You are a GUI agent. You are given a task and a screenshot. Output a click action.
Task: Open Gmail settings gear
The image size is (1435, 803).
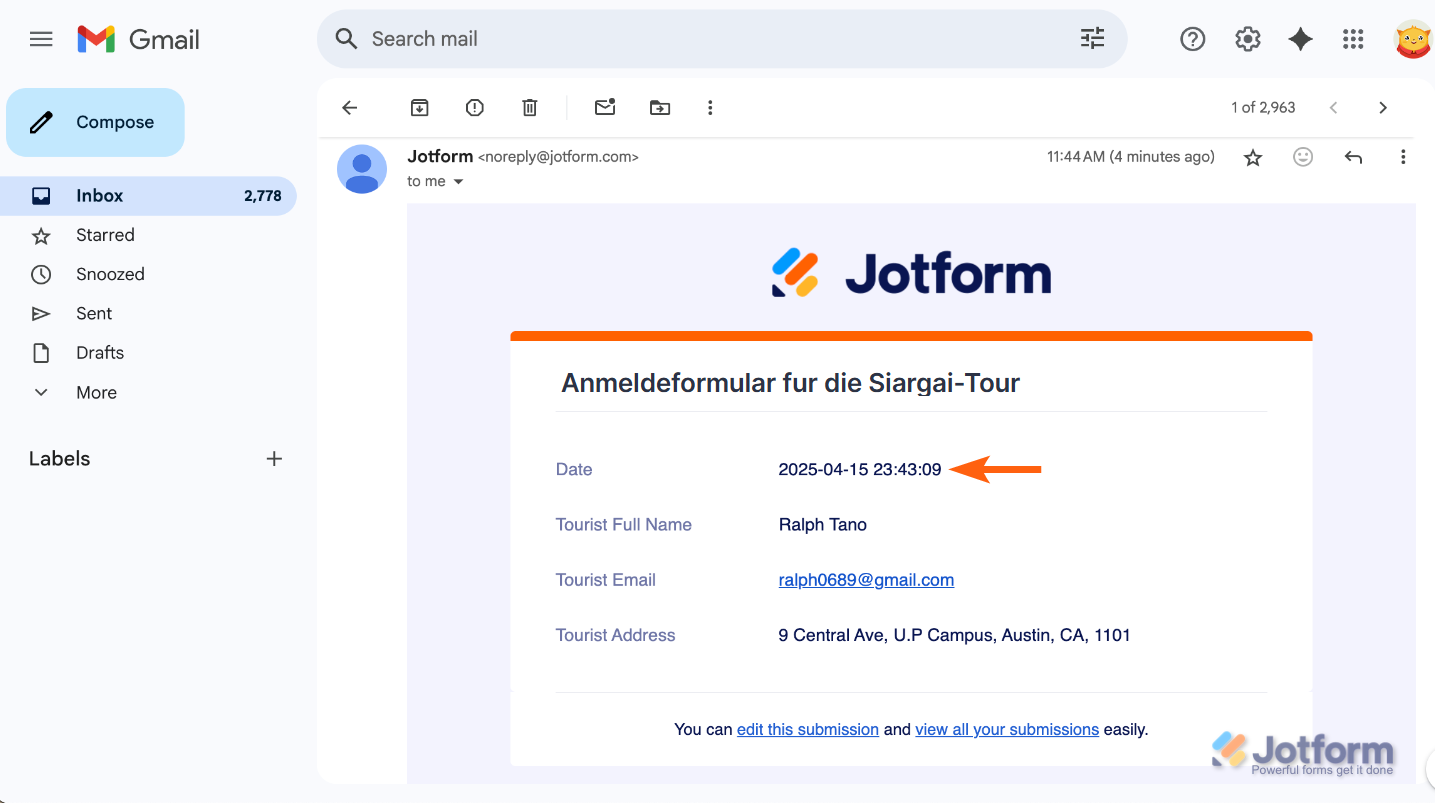point(1247,39)
